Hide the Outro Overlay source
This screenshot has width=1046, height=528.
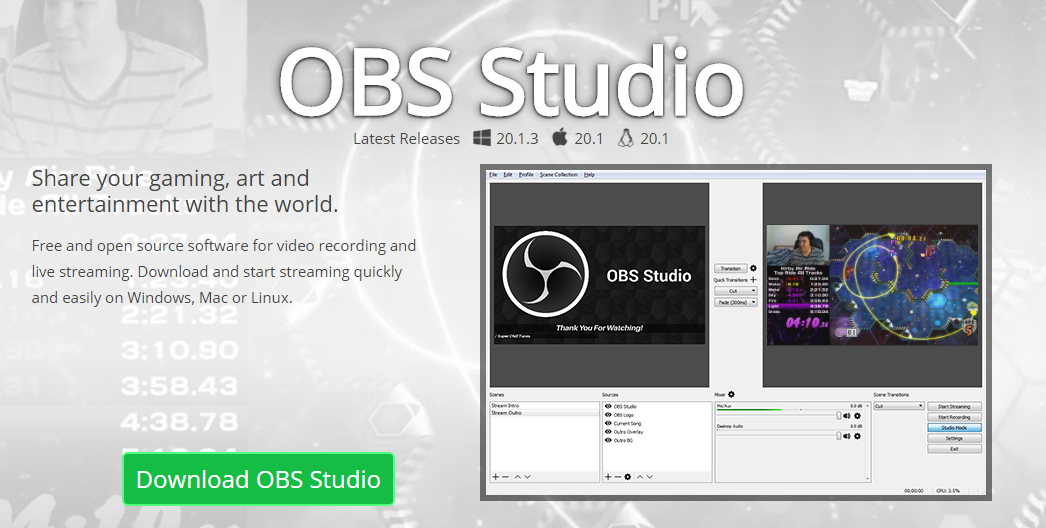click(x=608, y=432)
